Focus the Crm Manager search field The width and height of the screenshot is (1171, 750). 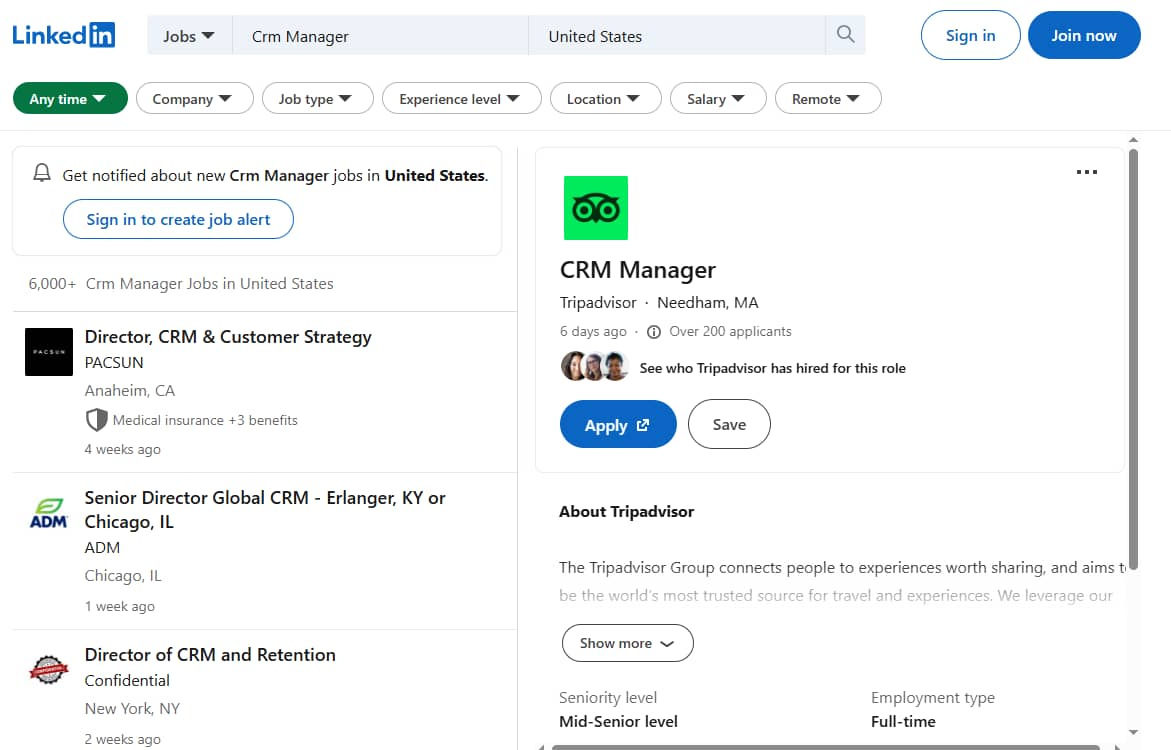coord(380,36)
